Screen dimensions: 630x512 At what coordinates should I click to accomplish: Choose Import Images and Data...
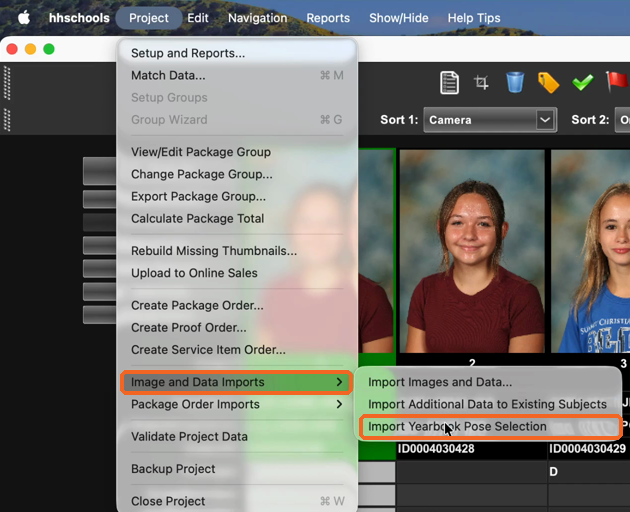pos(489,382)
